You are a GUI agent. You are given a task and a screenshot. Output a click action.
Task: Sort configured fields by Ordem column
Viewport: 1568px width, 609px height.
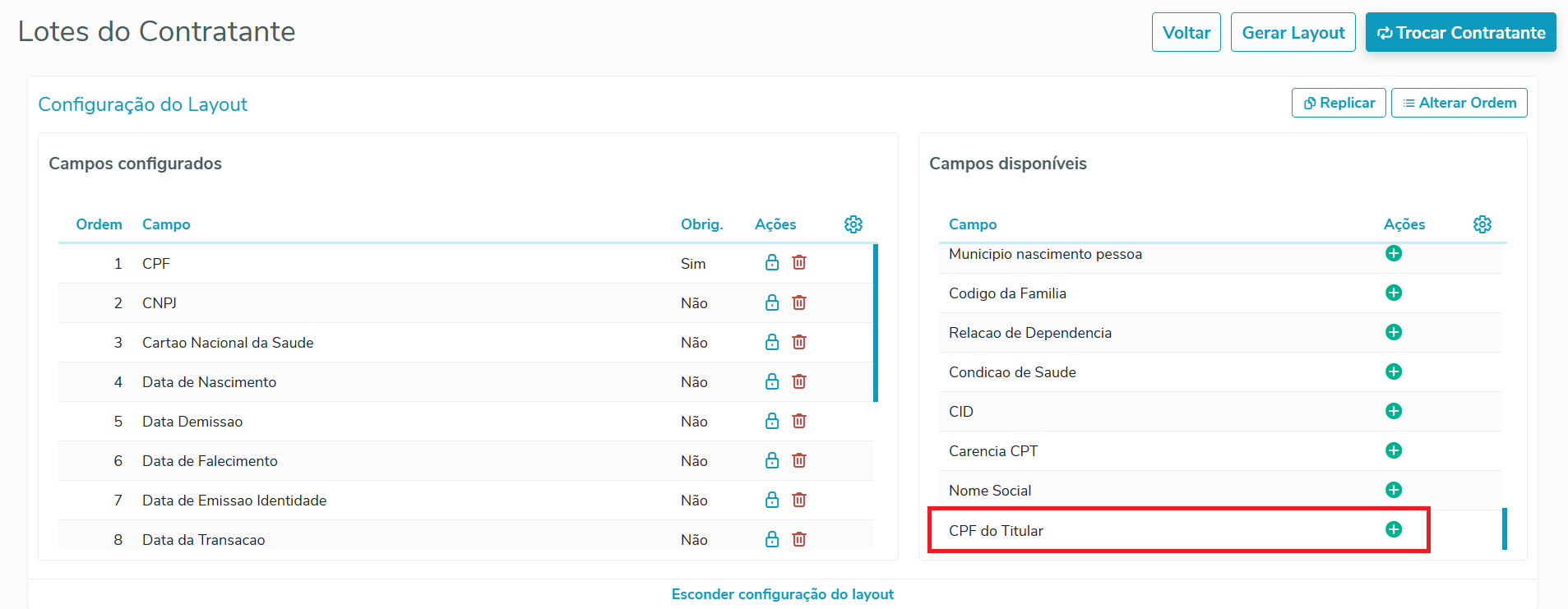[99, 224]
